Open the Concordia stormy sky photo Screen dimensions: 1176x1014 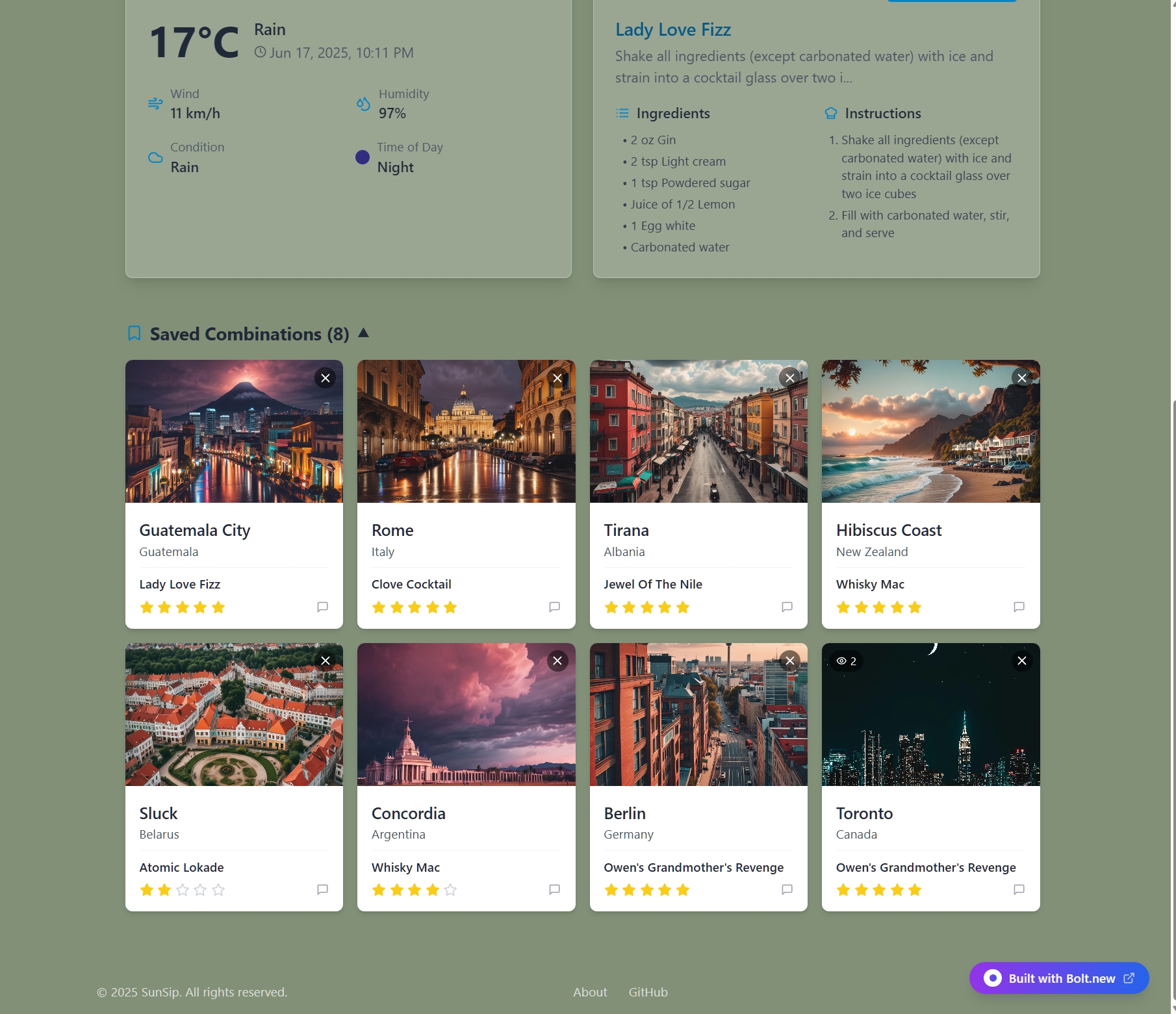pyautogui.click(x=467, y=715)
